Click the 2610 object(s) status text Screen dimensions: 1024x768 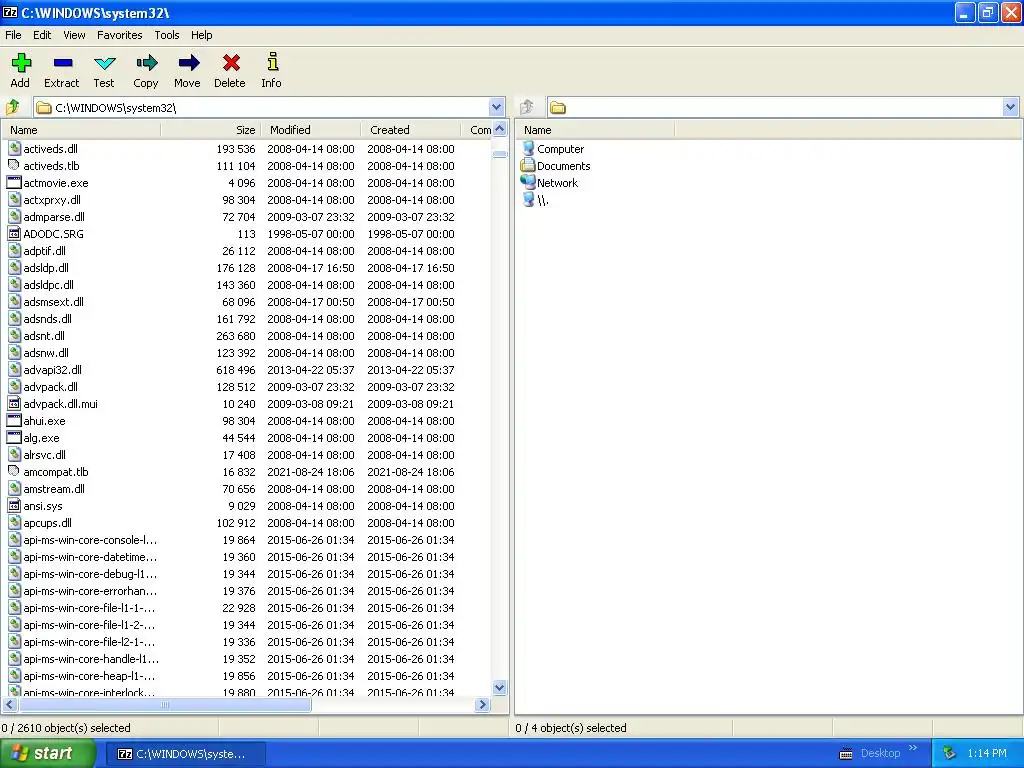pos(66,728)
